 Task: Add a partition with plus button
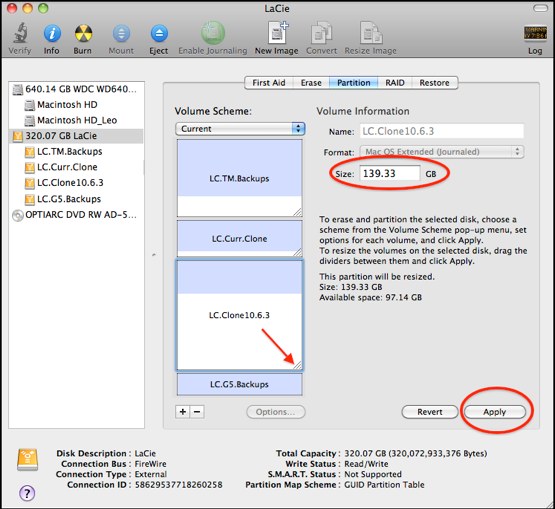(x=183, y=412)
